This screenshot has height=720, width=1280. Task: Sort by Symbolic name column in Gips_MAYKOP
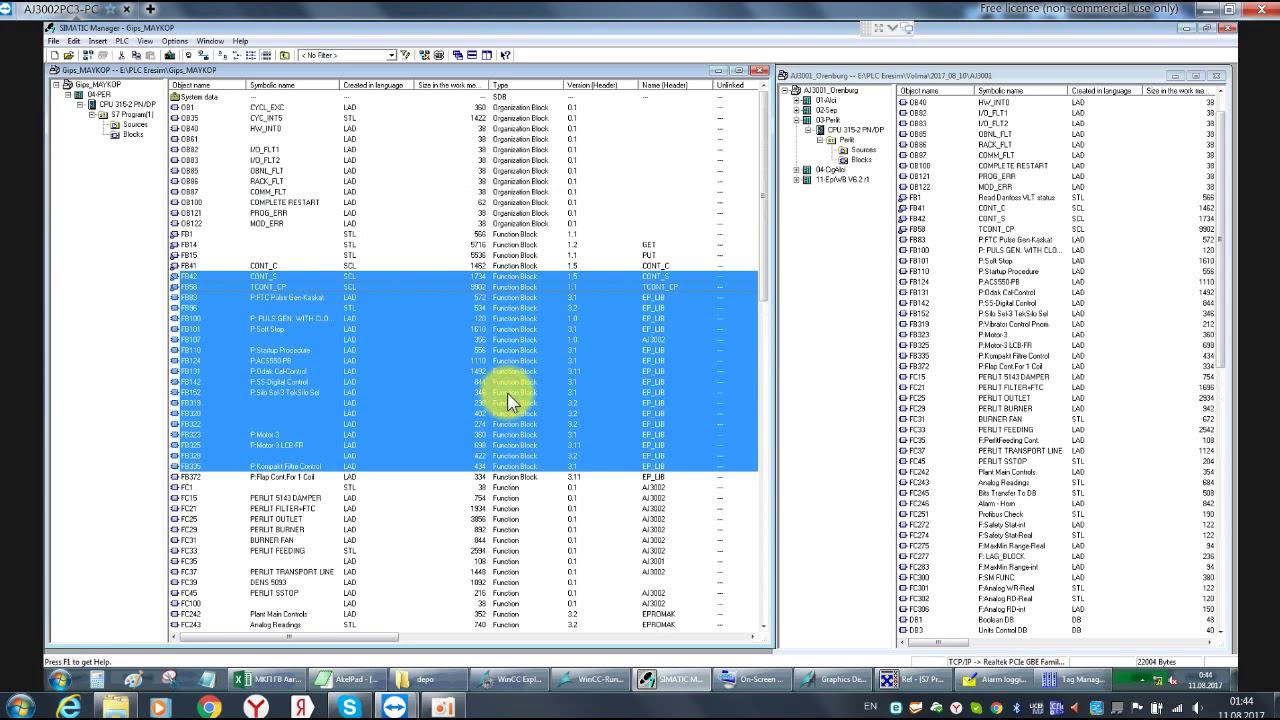(x=294, y=85)
